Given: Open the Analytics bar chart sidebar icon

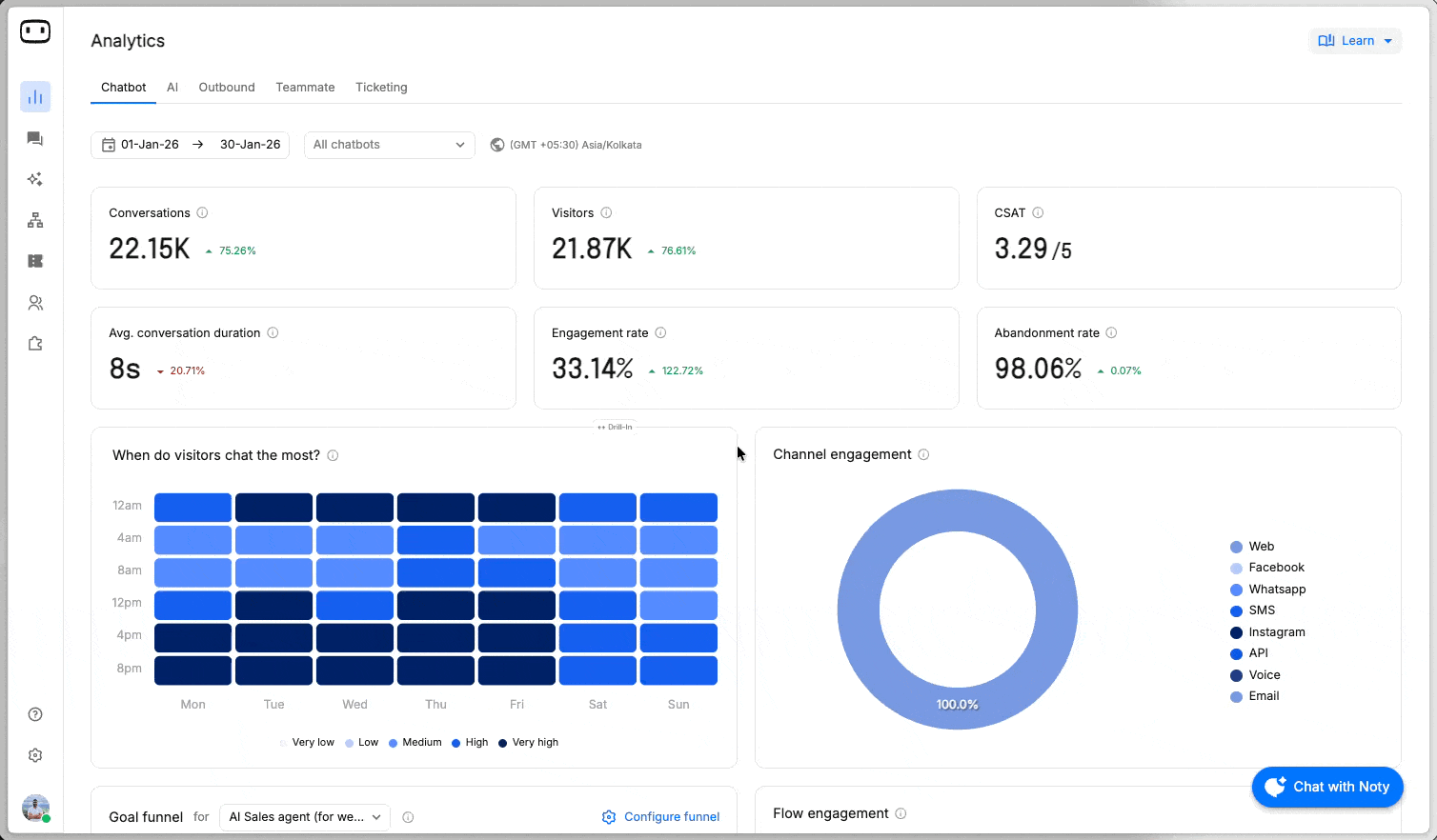Looking at the screenshot, I should click(x=35, y=97).
